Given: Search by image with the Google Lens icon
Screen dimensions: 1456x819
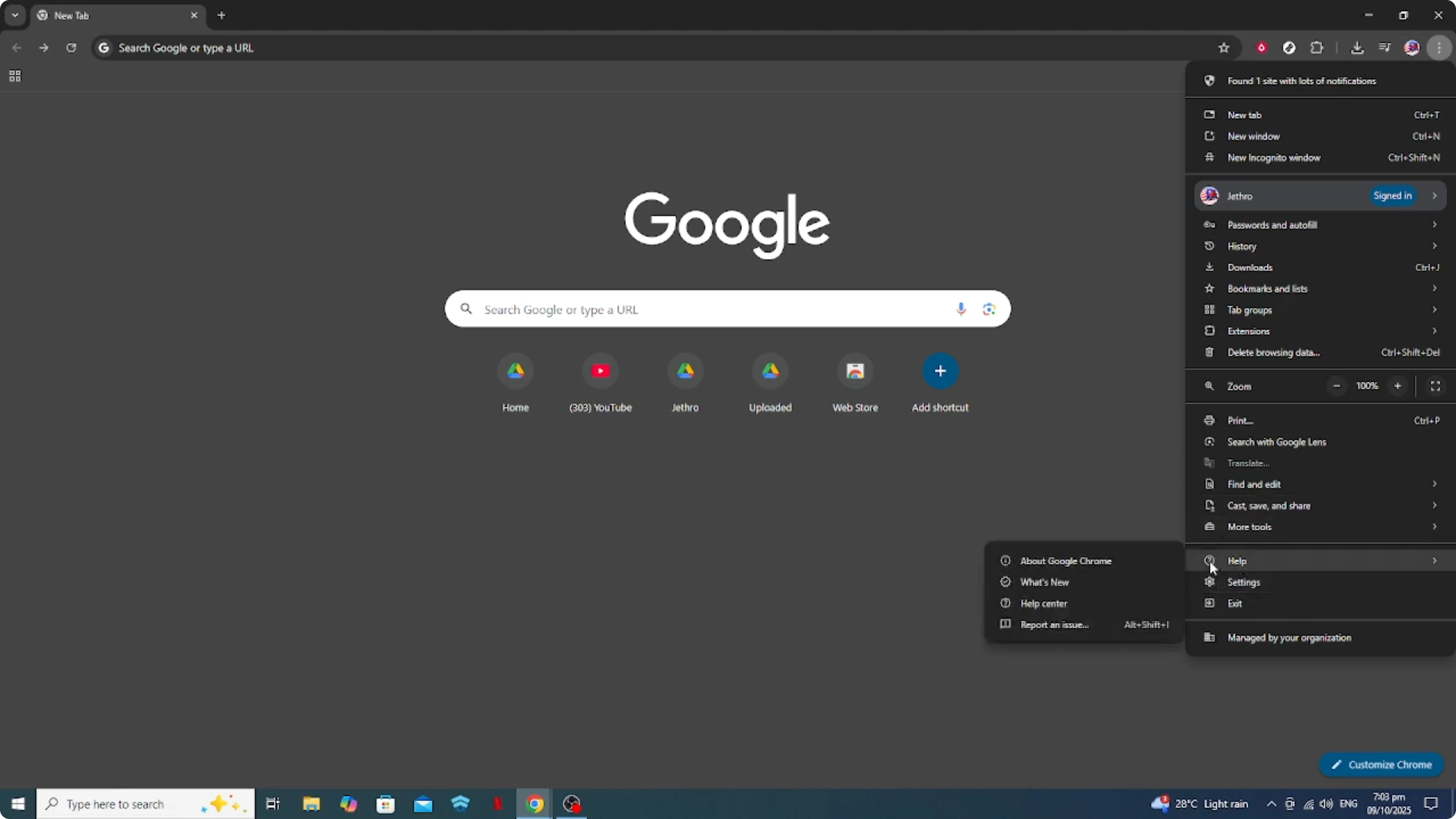Looking at the screenshot, I should tap(989, 309).
